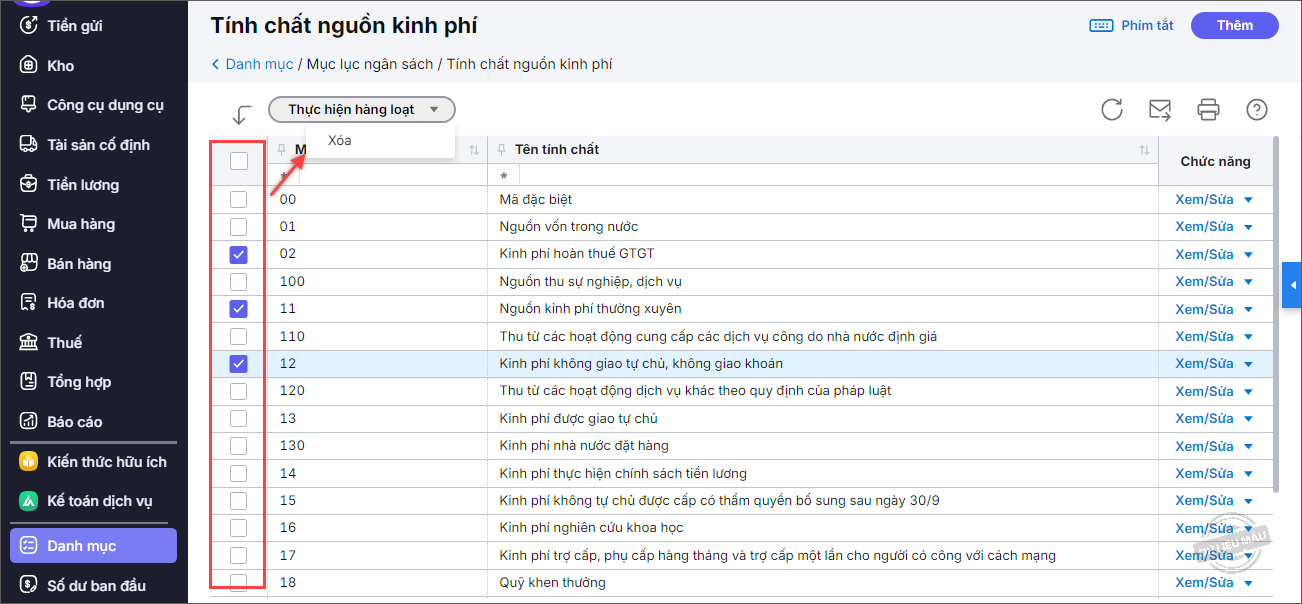Click the printer icon

(1209, 109)
